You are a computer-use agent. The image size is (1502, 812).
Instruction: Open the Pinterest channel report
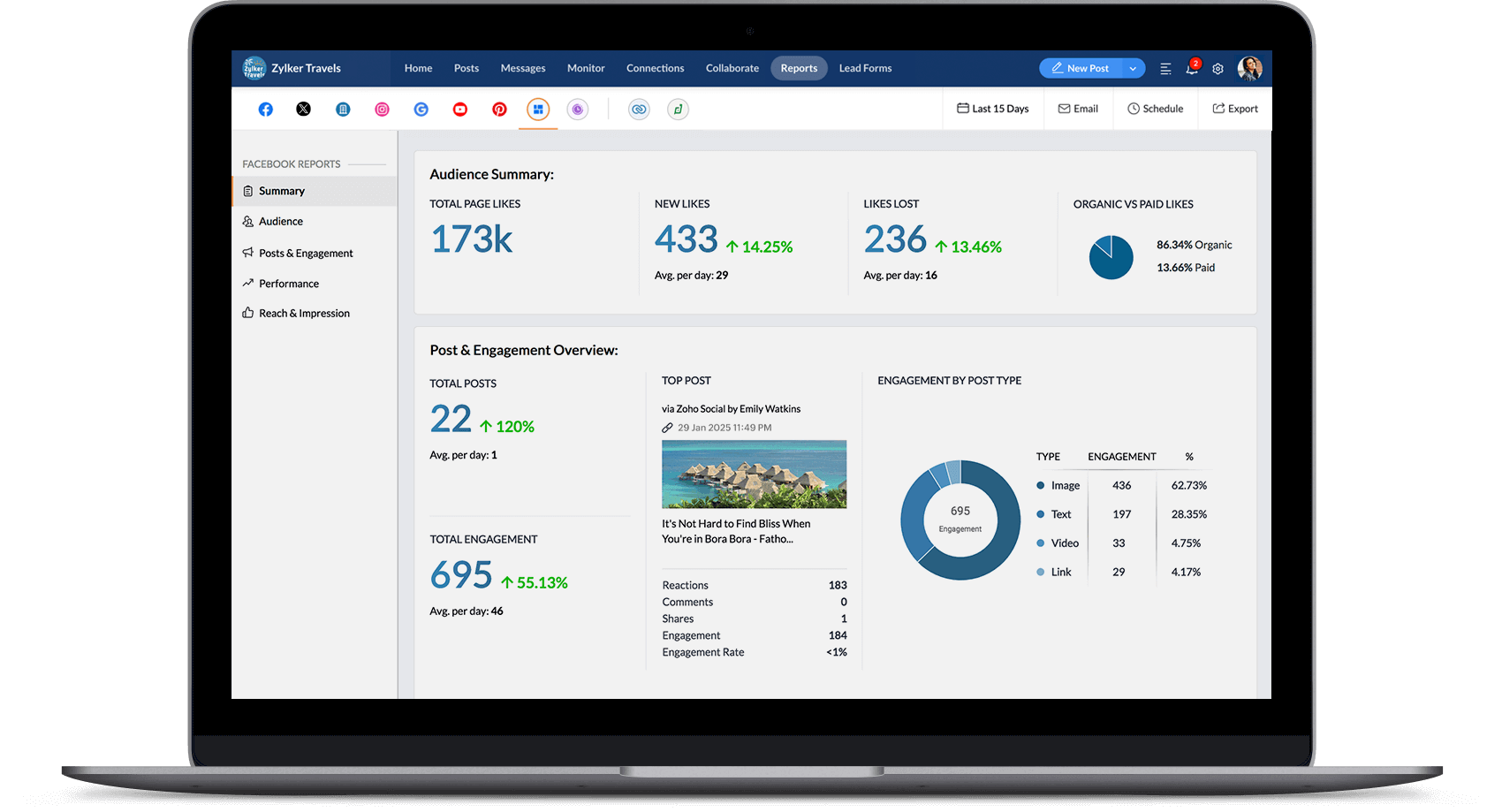tap(499, 109)
